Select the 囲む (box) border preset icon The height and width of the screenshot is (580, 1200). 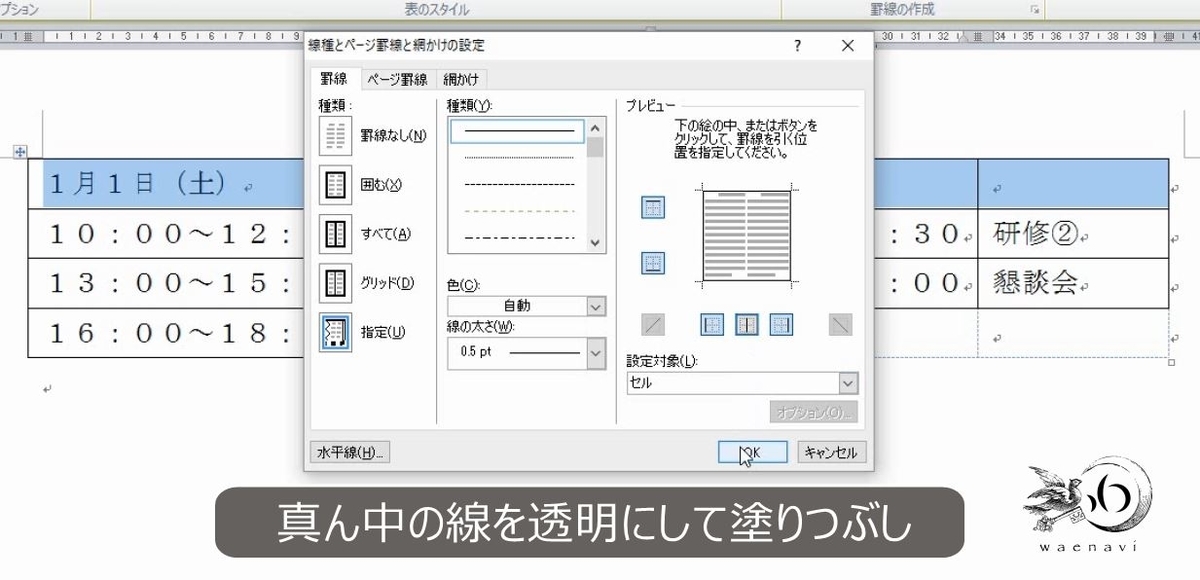click(337, 183)
